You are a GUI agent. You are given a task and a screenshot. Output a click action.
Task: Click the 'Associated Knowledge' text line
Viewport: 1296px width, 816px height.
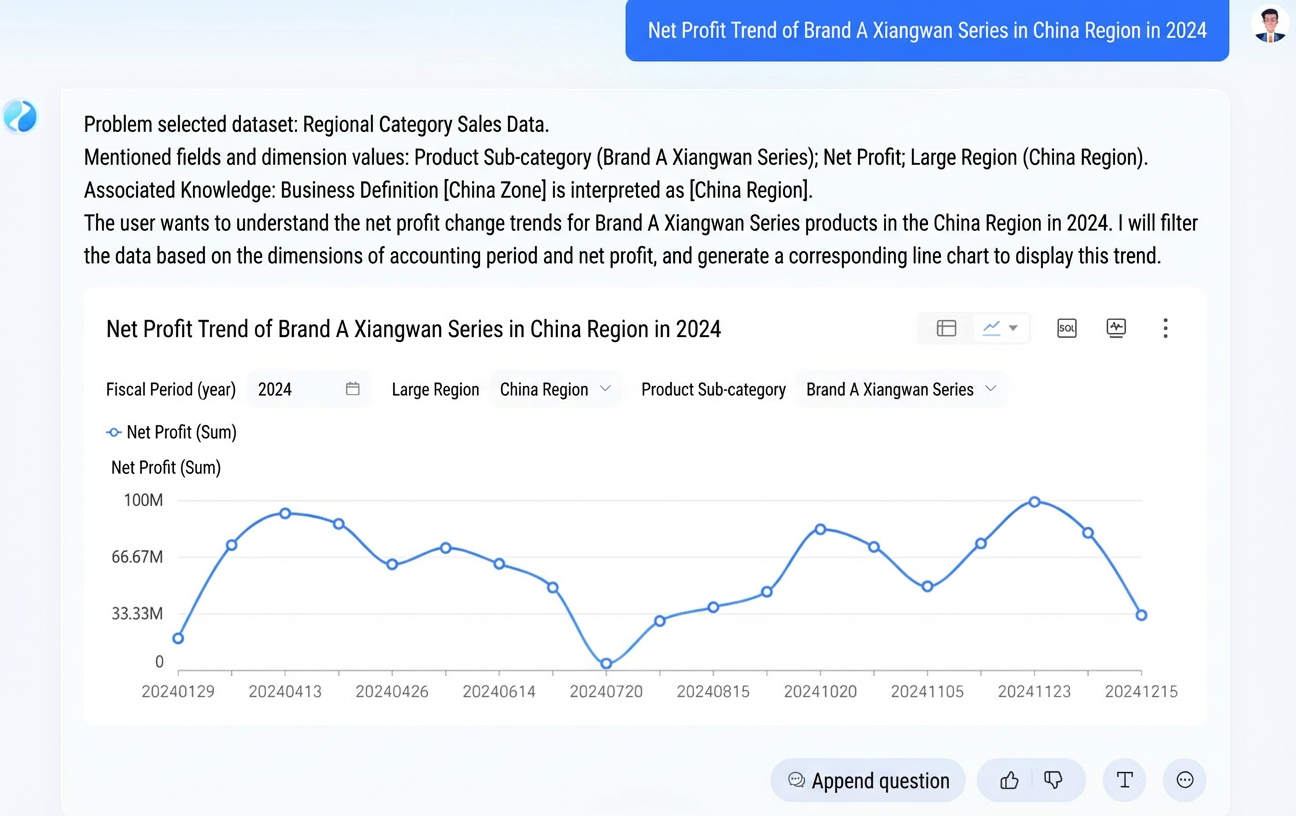coord(448,190)
